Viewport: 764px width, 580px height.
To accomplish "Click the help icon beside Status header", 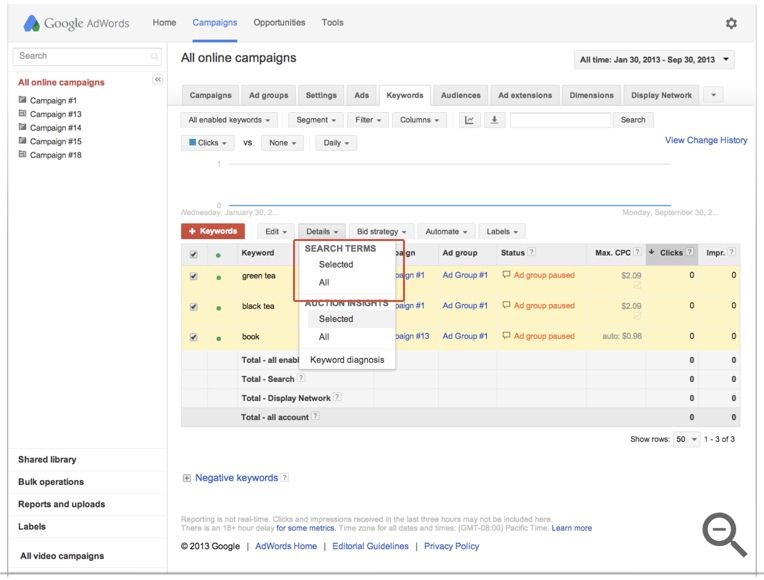I will click(532, 252).
